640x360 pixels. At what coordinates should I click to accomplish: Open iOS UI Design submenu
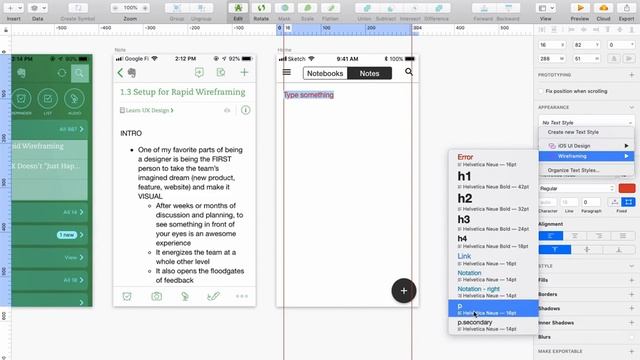(x=587, y=146)
